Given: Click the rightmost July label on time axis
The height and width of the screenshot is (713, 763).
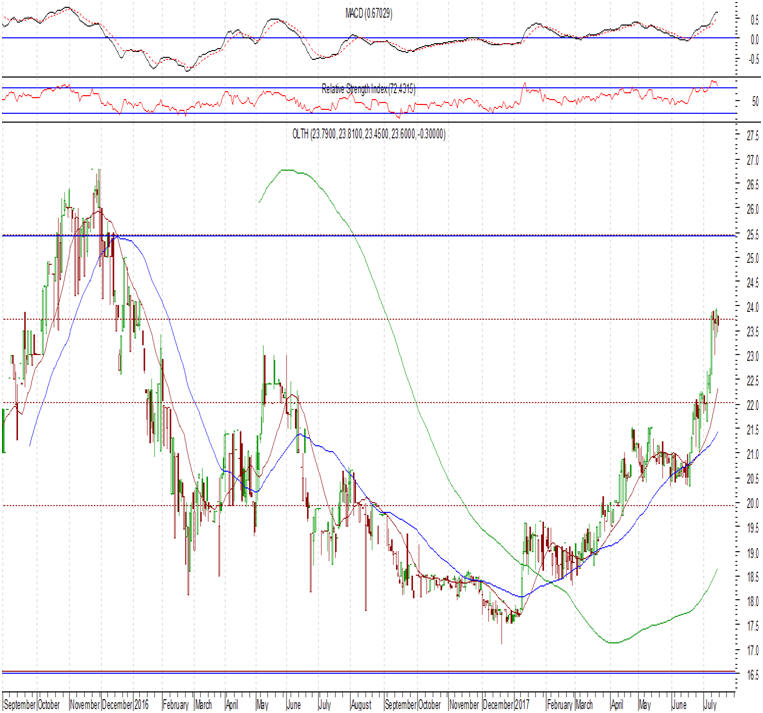Looking at the screenshot, I should coord(708,704).
